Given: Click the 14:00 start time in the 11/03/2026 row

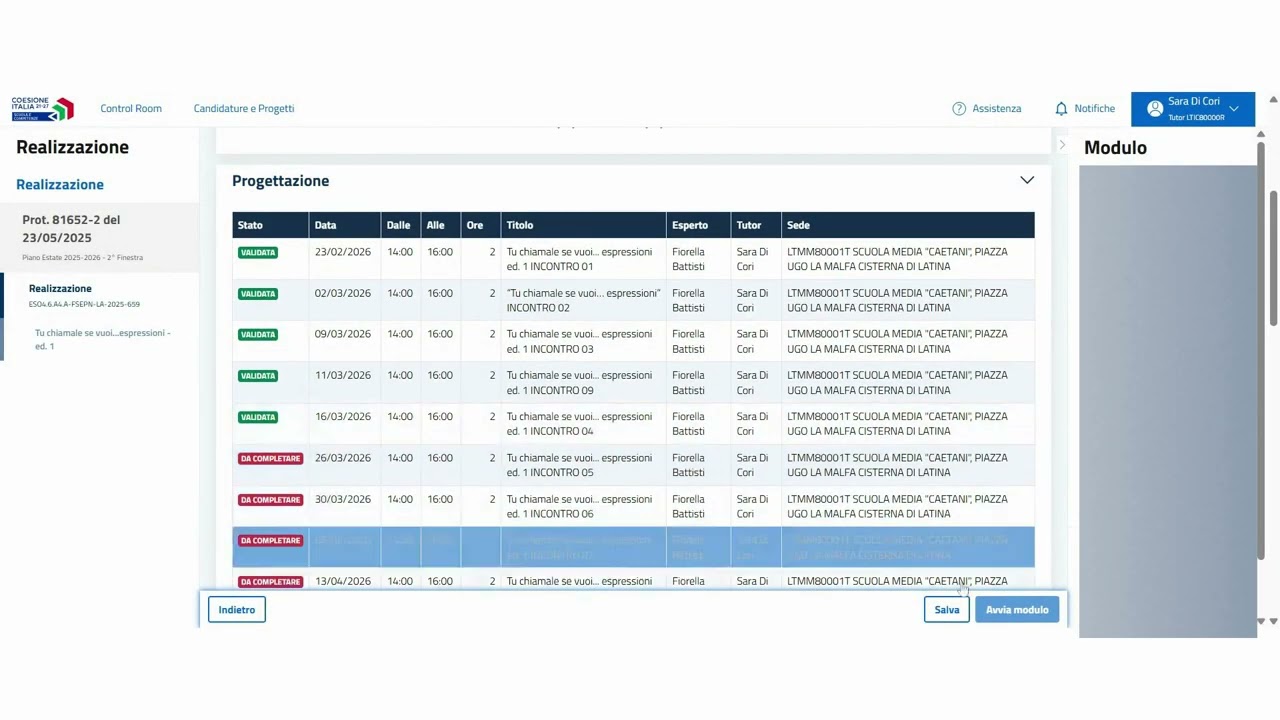Looking at the screenshot, I should click(x=400, y=375).
